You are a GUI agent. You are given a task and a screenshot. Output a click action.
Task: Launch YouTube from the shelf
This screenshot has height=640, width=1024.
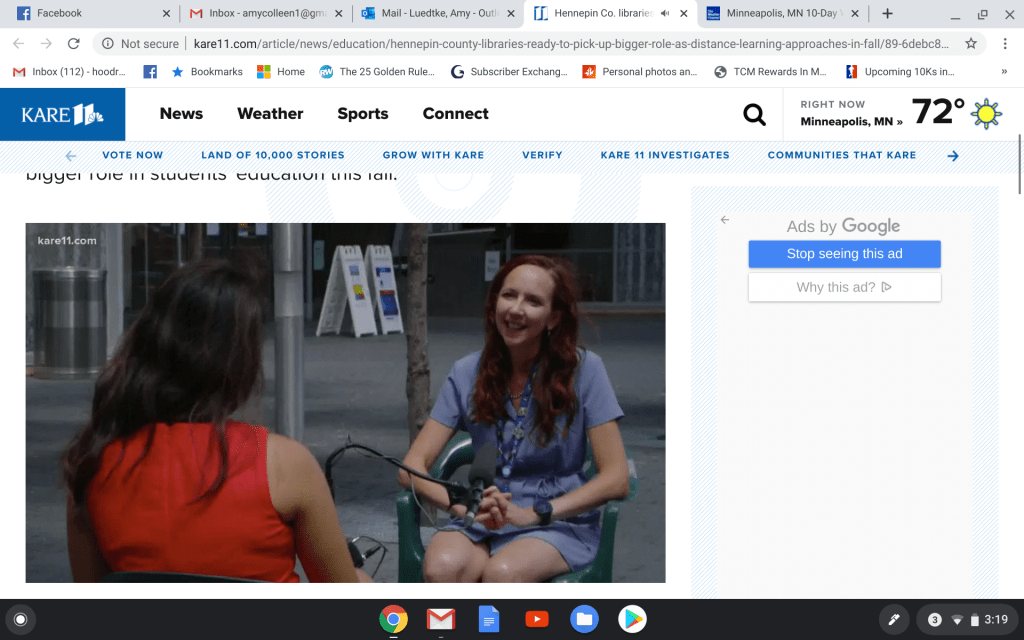[x=537, y=620]
